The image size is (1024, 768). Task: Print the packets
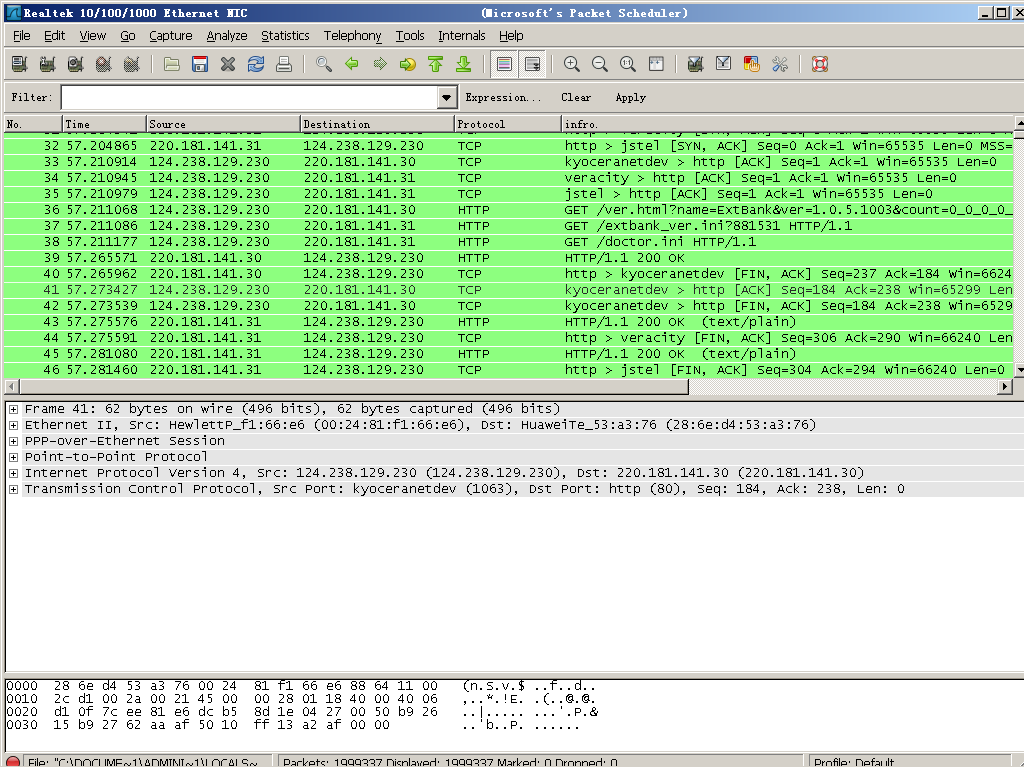pos(284,64)
